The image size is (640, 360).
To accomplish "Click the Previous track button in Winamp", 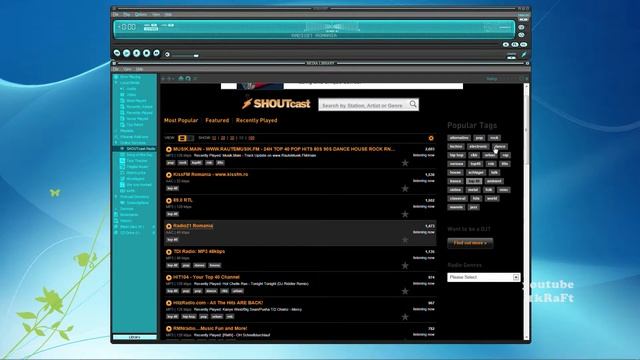I will pos(117,53).
